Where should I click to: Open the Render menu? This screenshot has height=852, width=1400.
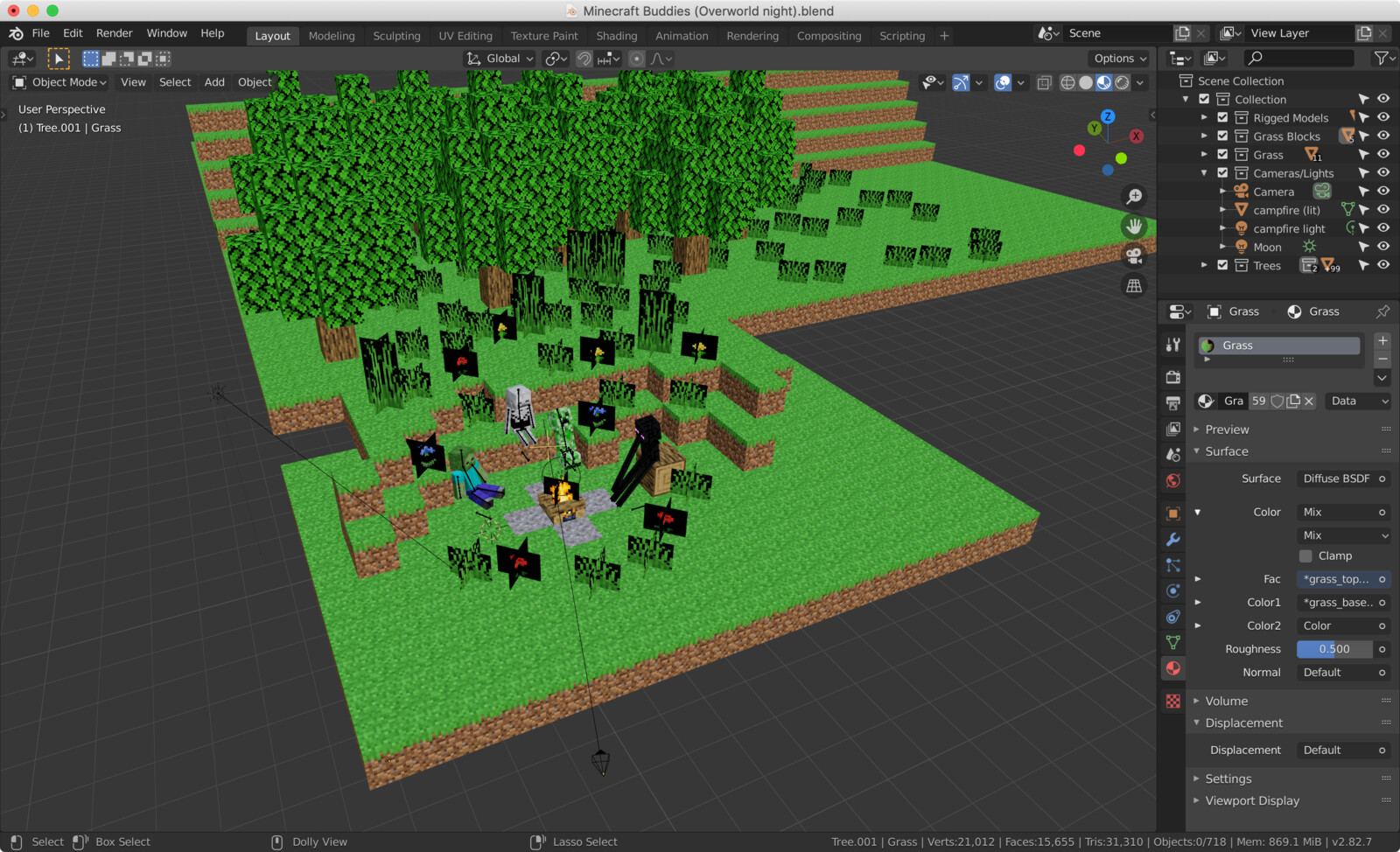[115, 33]
